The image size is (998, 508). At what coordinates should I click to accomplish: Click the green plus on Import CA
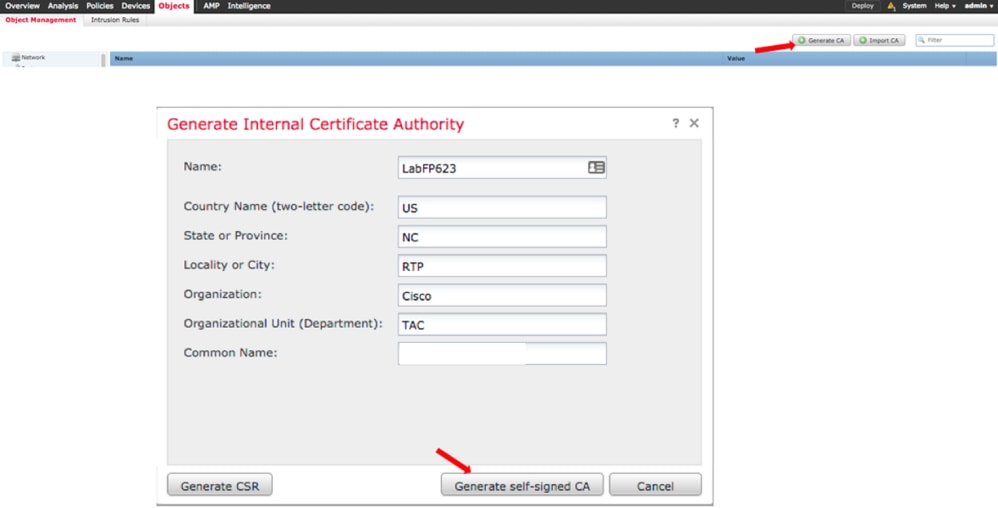click(862, 40)
